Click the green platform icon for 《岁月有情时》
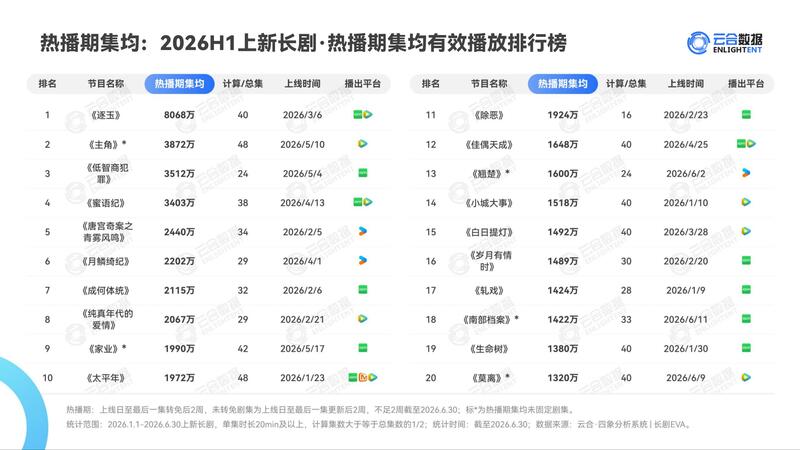 point(746,260)
